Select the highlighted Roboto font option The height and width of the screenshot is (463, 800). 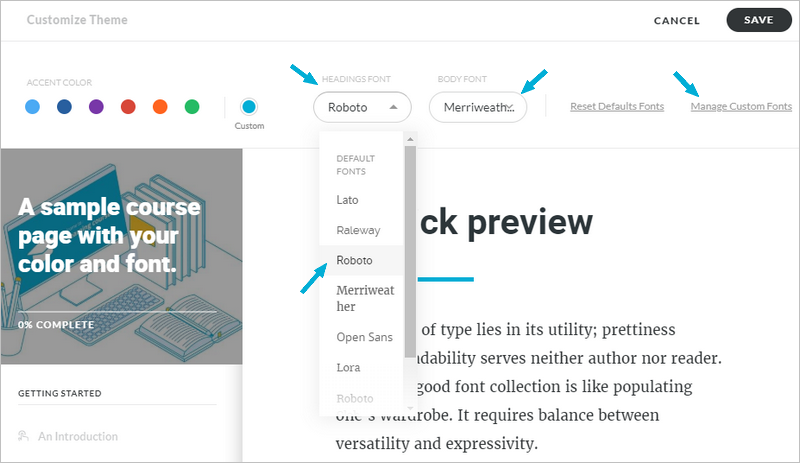361,260
